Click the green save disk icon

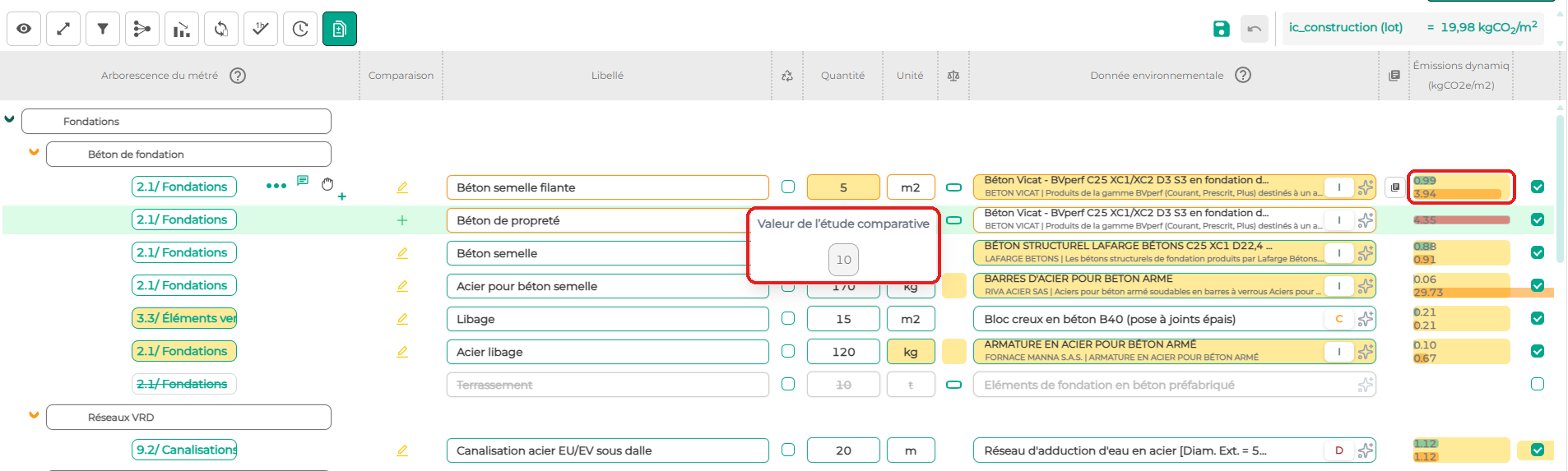tap(1222, 29)
